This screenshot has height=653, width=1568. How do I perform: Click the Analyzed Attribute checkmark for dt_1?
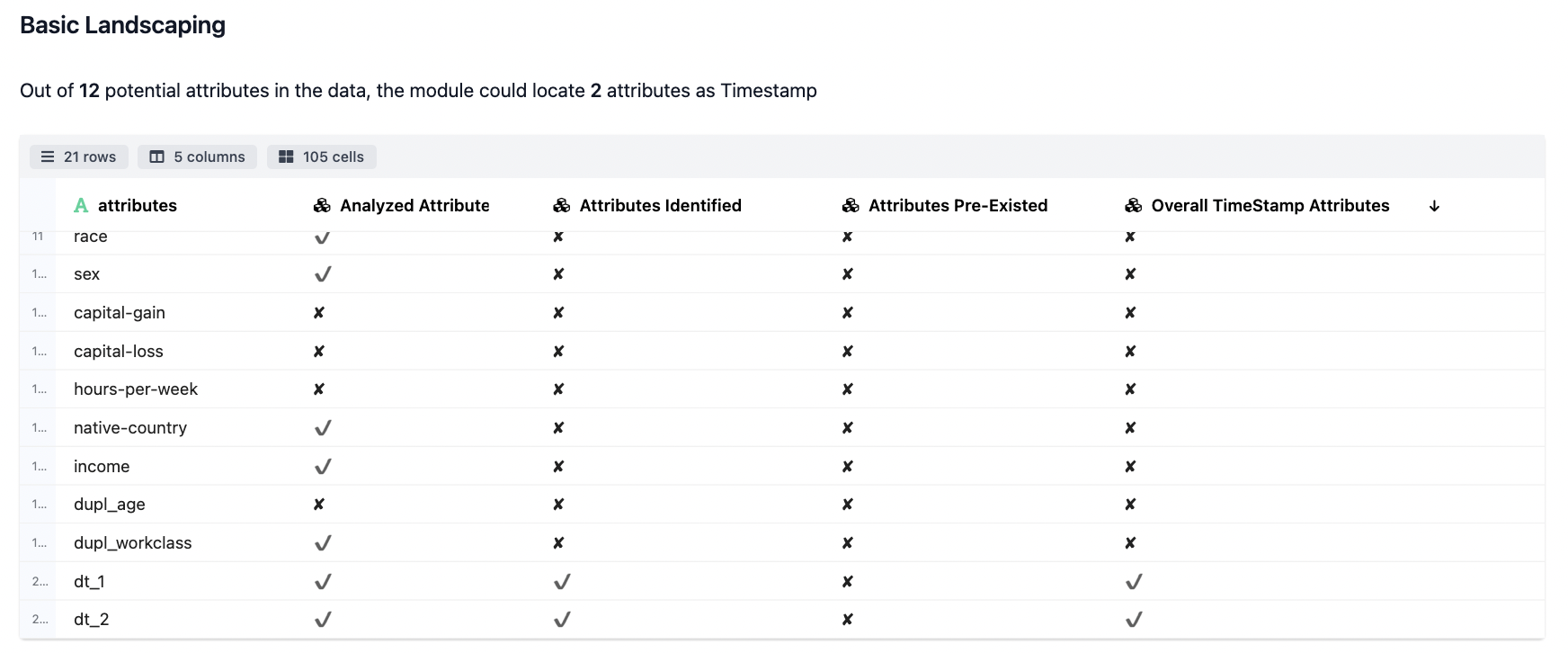coord(323,582)
